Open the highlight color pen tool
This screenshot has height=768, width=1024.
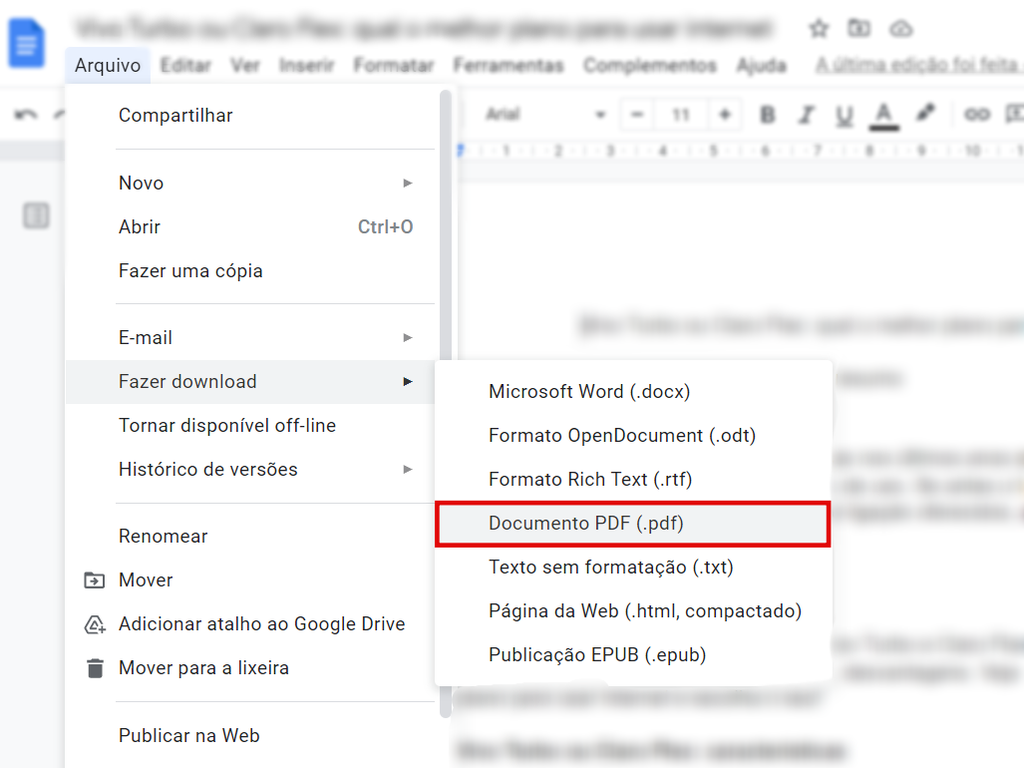[x=925, y=114]
